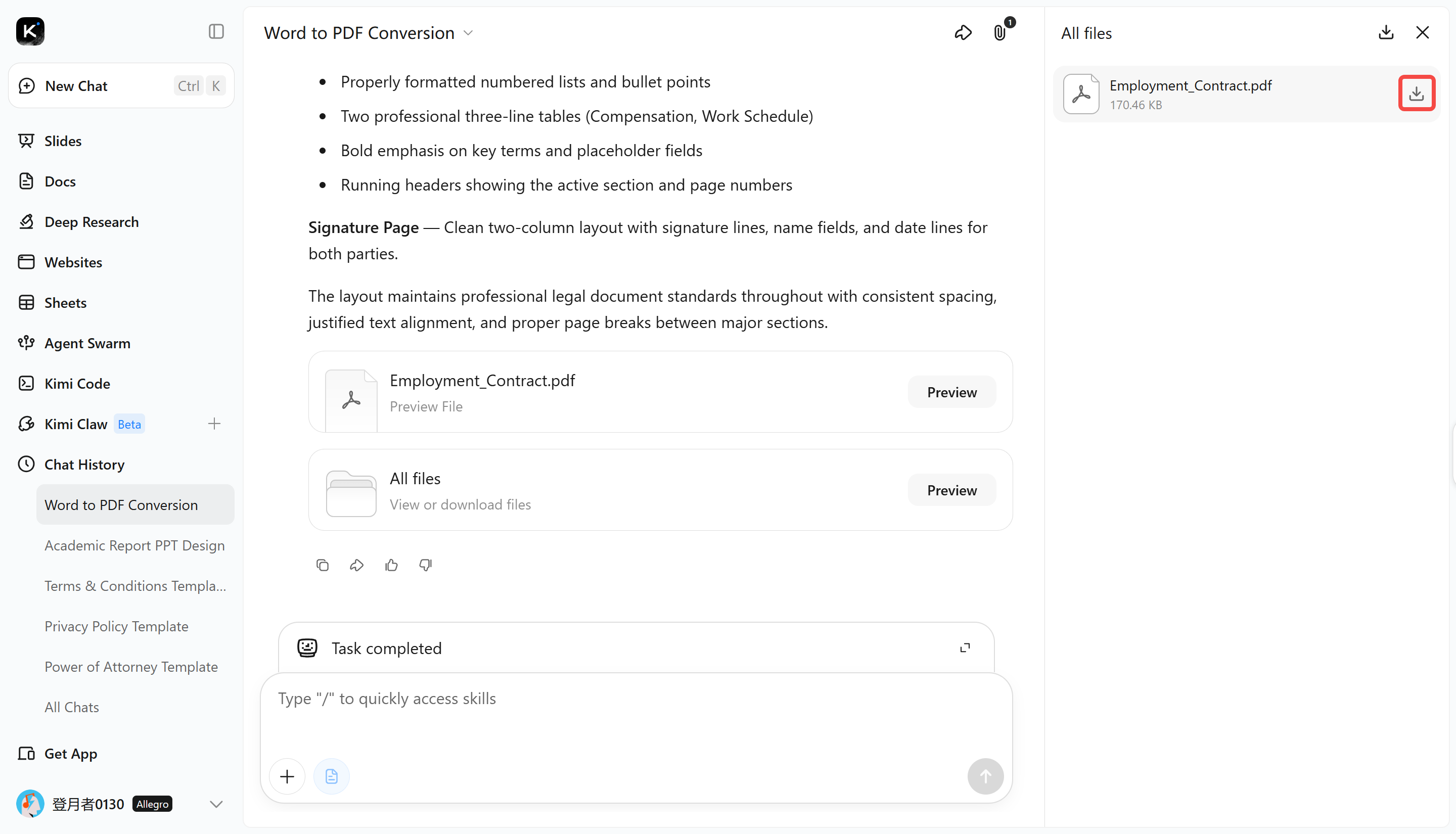Copy the response with the copy icon

[323, 566]
